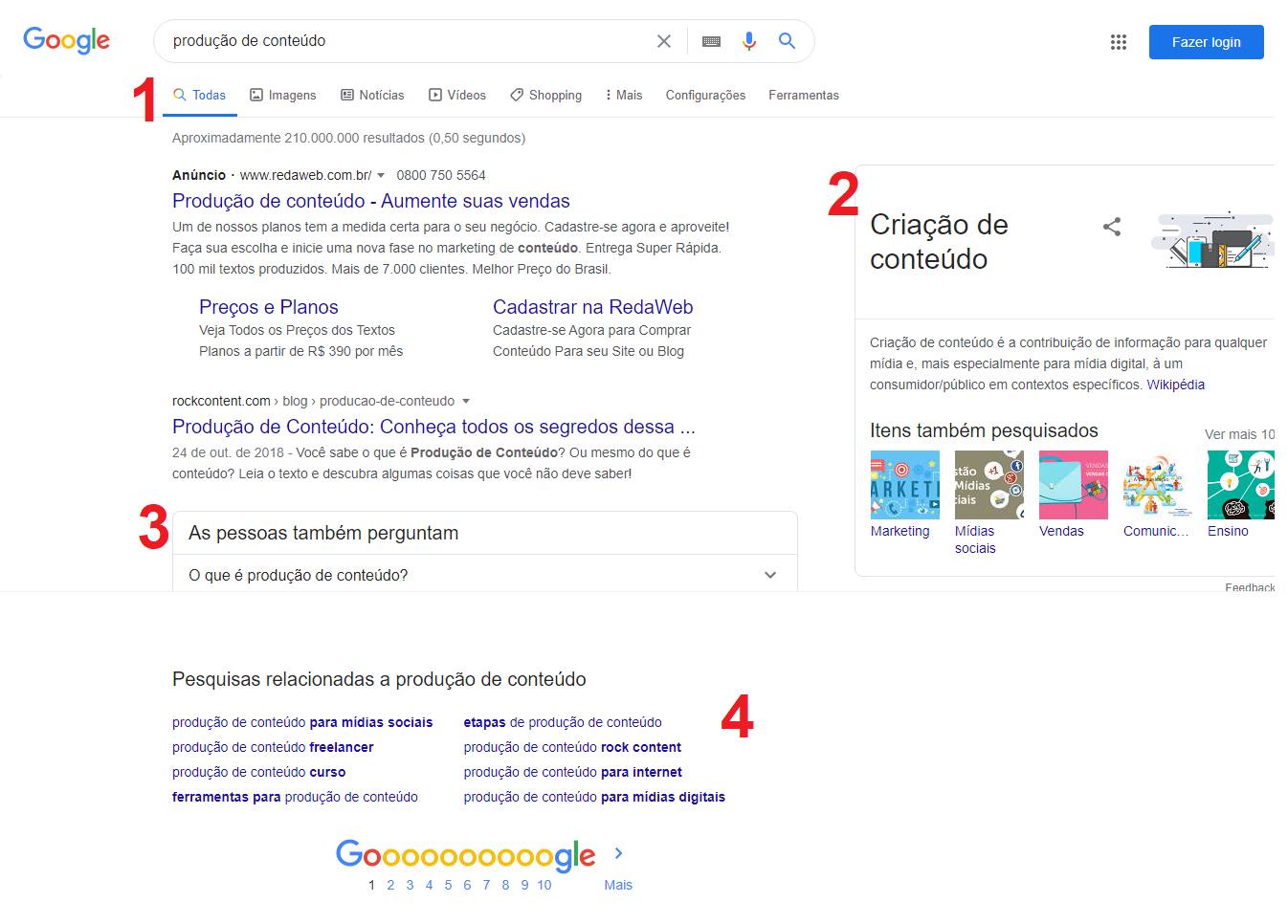Search 'etapas de produção de conteúdo'
The height and width of the screenshot is (924, 1288).
[x=563, y=722]
